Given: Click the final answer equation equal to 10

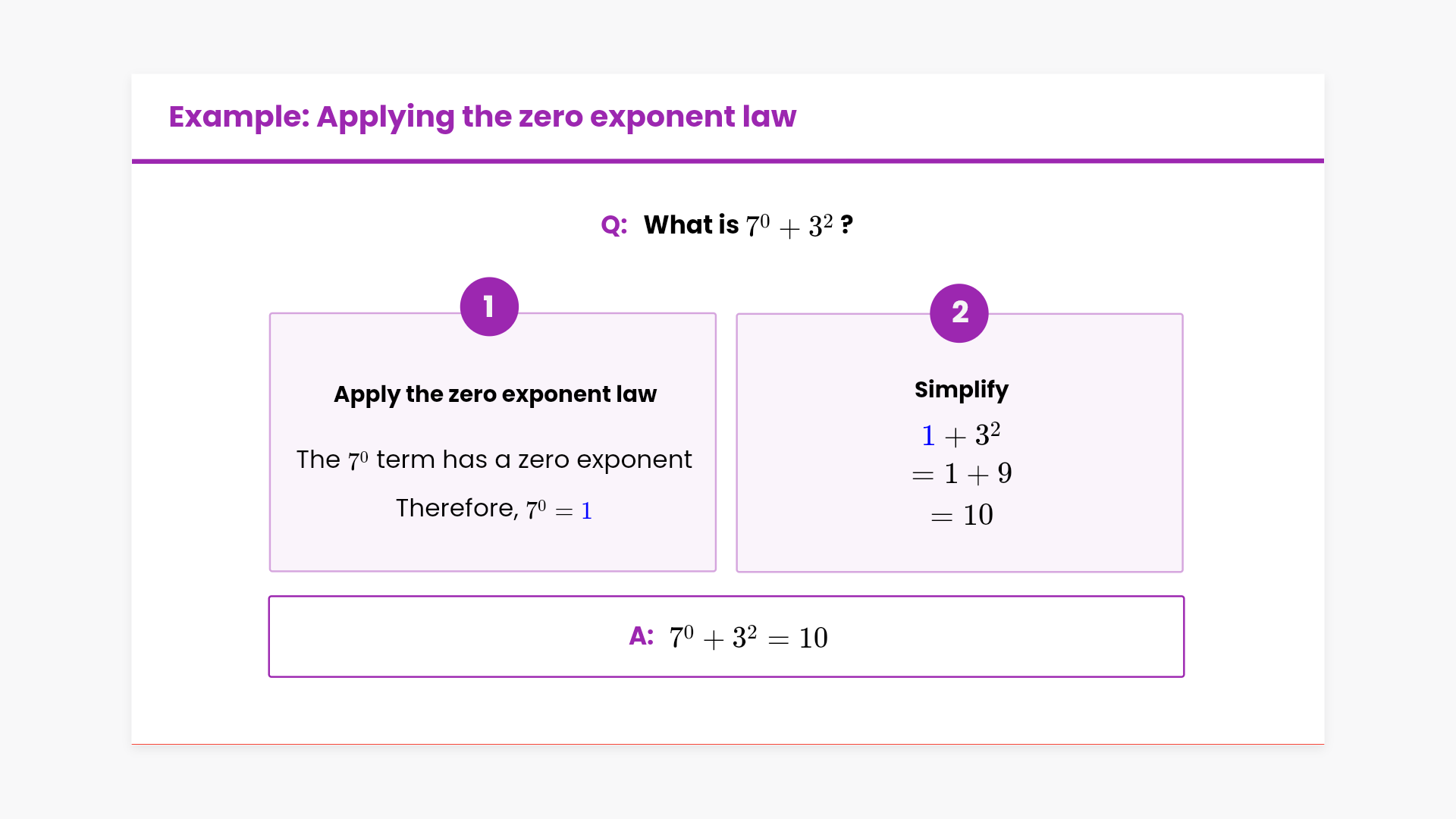Looking at the screenshot, I should (748, 638).
